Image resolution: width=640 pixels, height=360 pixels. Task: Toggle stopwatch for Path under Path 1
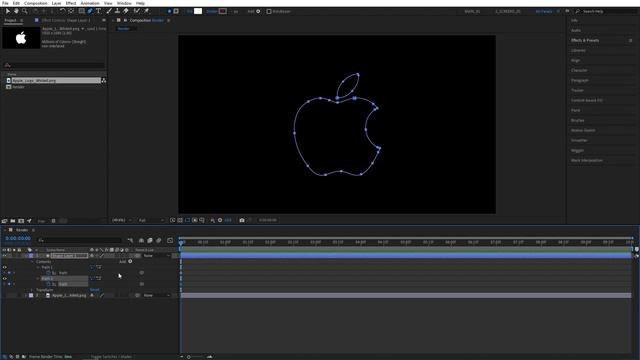point(48,273)
